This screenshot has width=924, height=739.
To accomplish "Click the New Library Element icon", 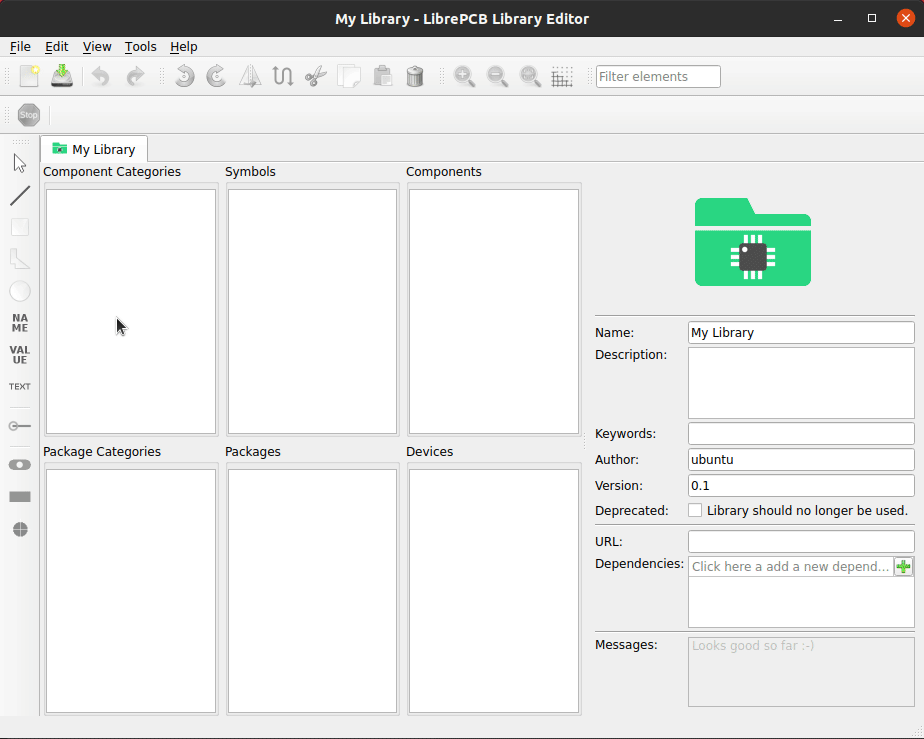I will coord(29,77).
